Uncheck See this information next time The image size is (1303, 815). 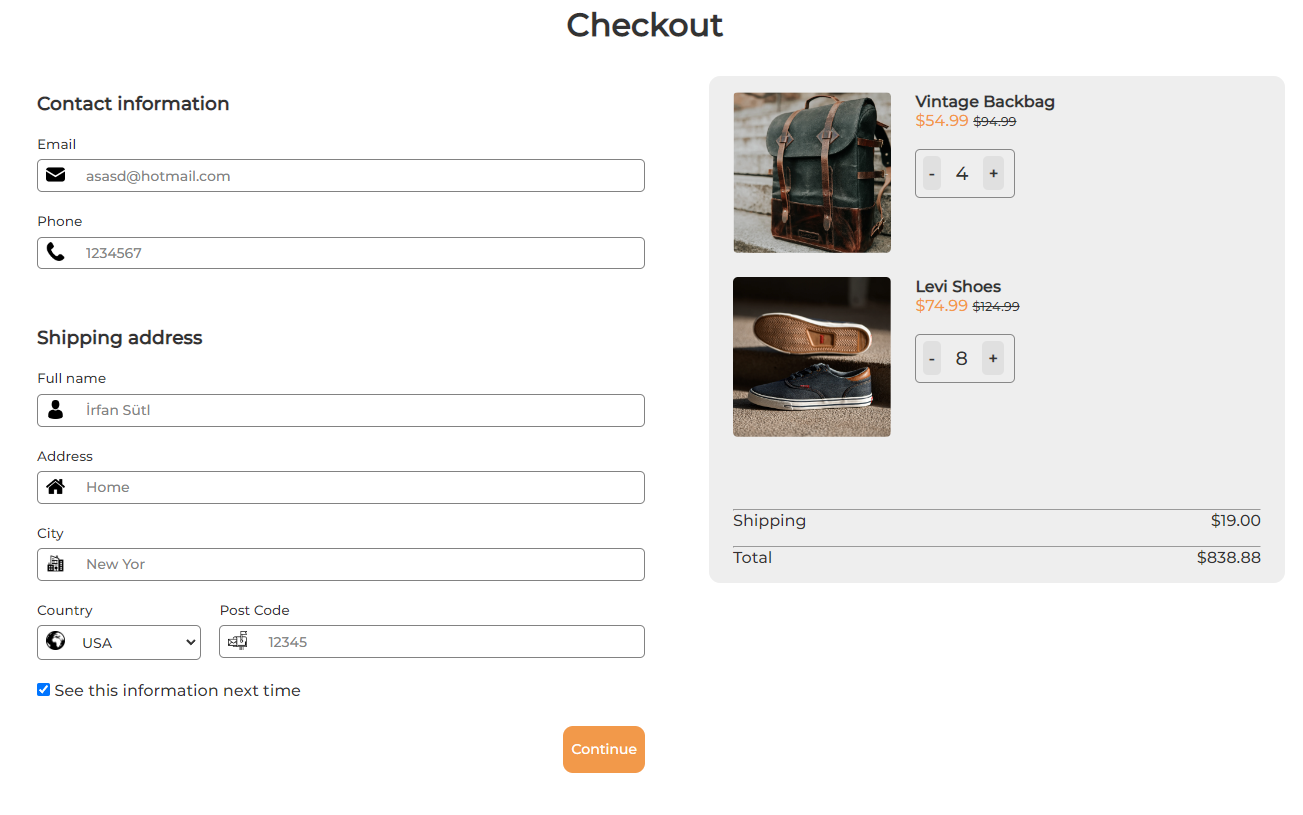[44, 690]
